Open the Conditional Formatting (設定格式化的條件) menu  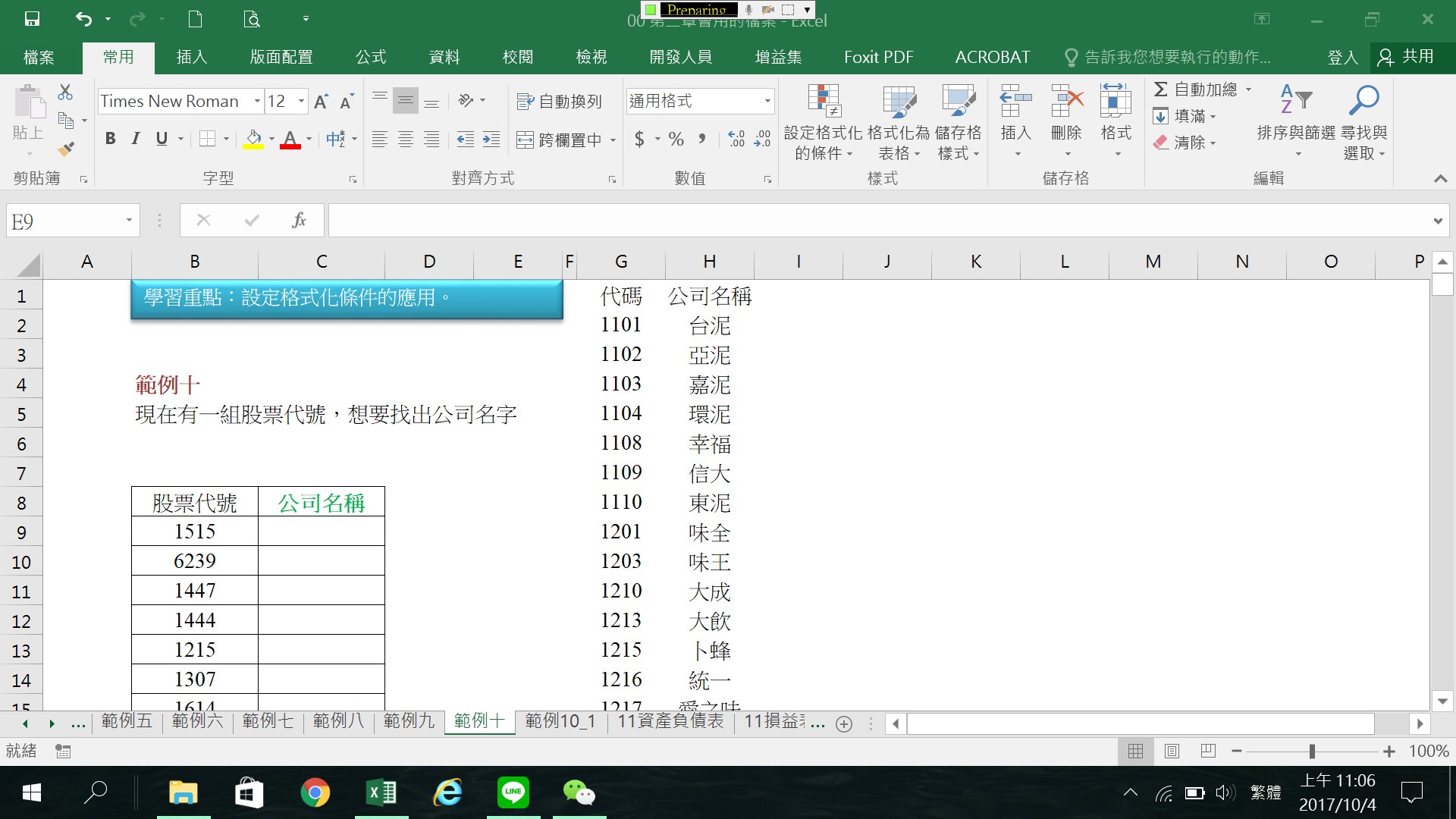click(824, 123)
